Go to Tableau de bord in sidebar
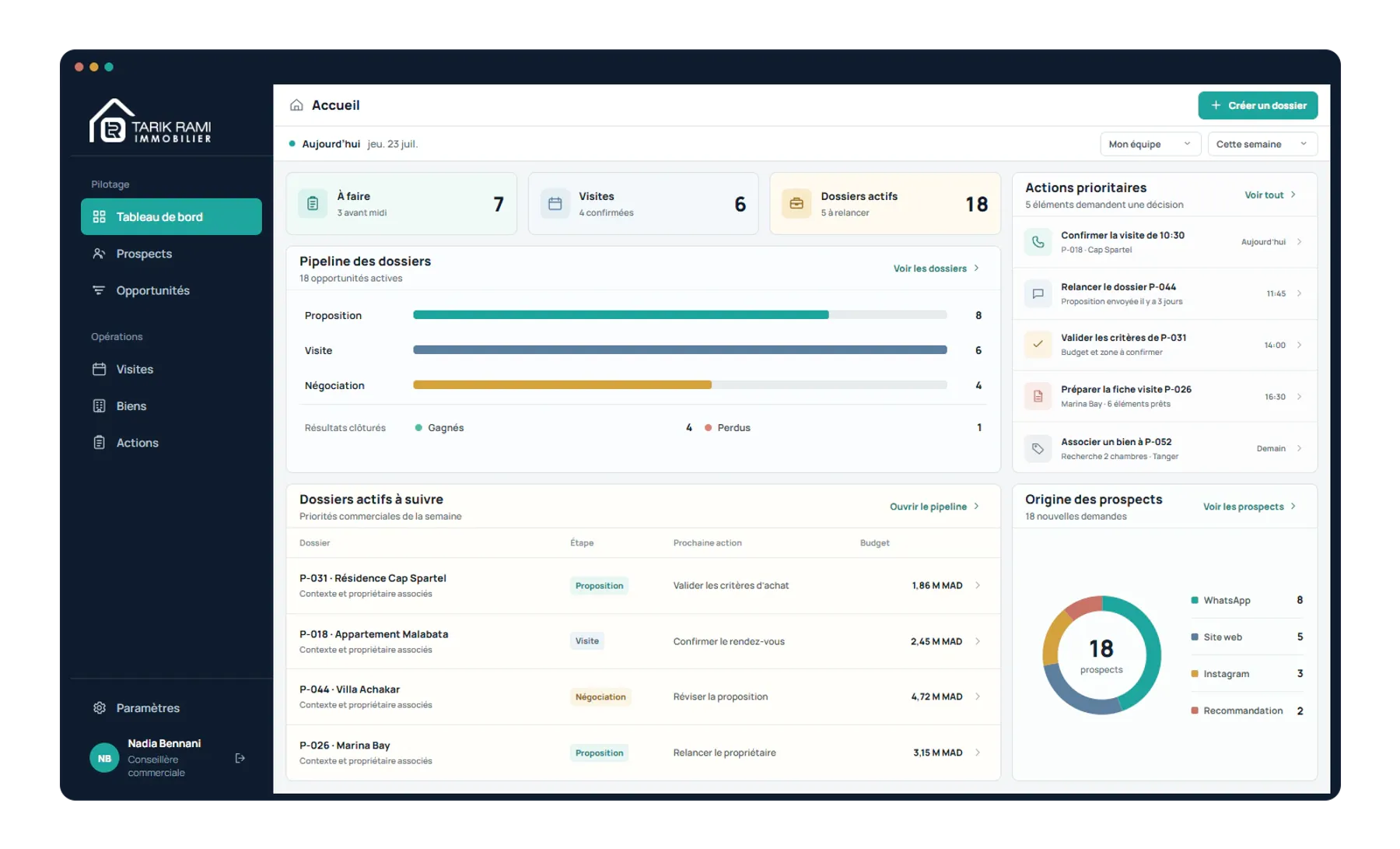The width and height of the screenshot is (1400, 849). [x=171, y=216]
